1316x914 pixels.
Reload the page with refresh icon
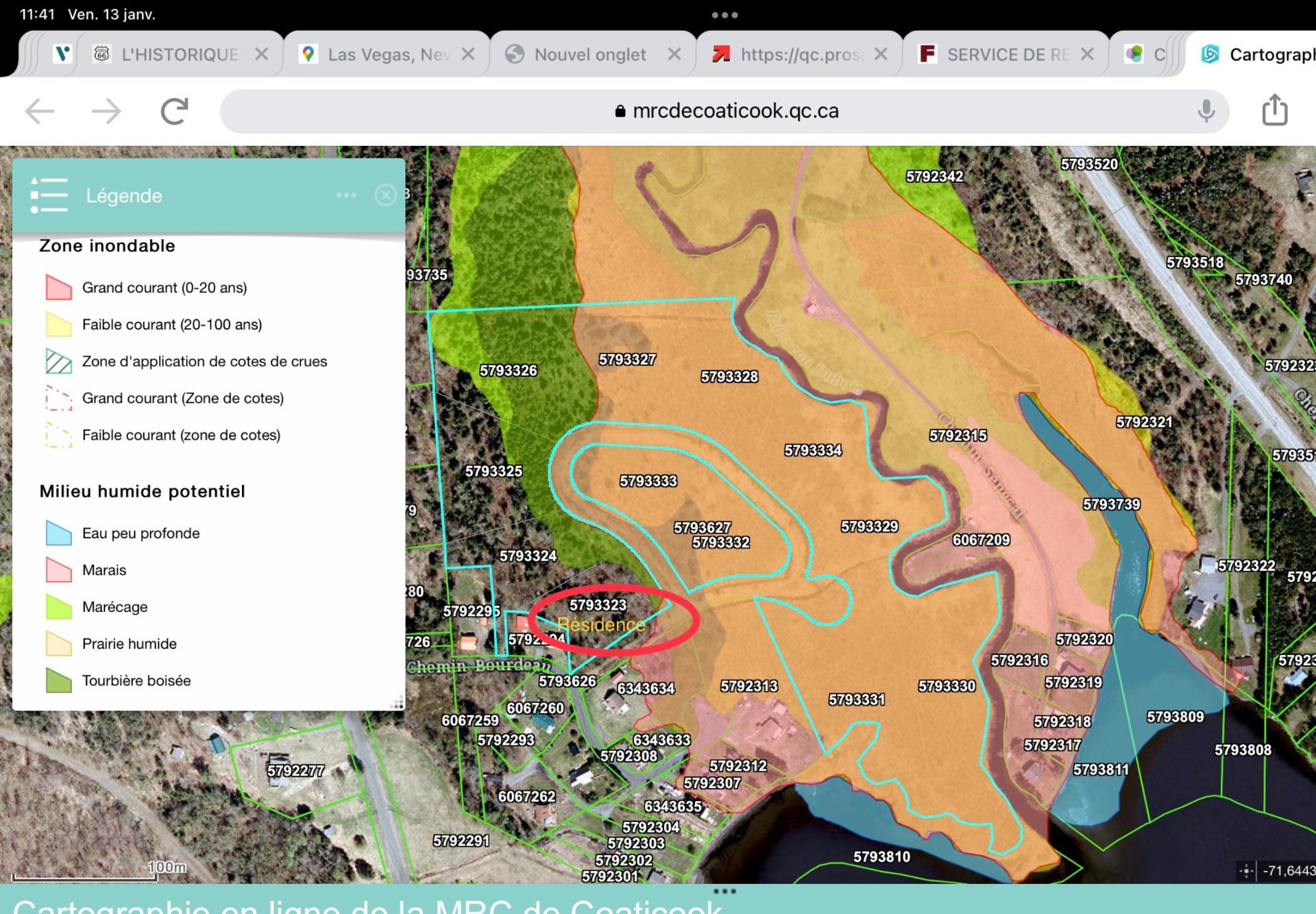[174, 111]
